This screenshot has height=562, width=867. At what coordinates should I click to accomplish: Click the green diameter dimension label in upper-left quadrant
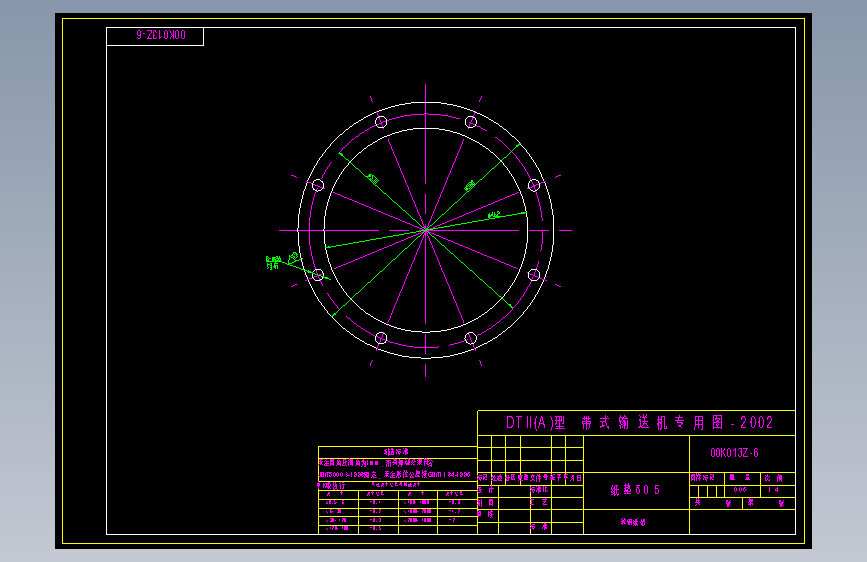click(x=373, y=179)
